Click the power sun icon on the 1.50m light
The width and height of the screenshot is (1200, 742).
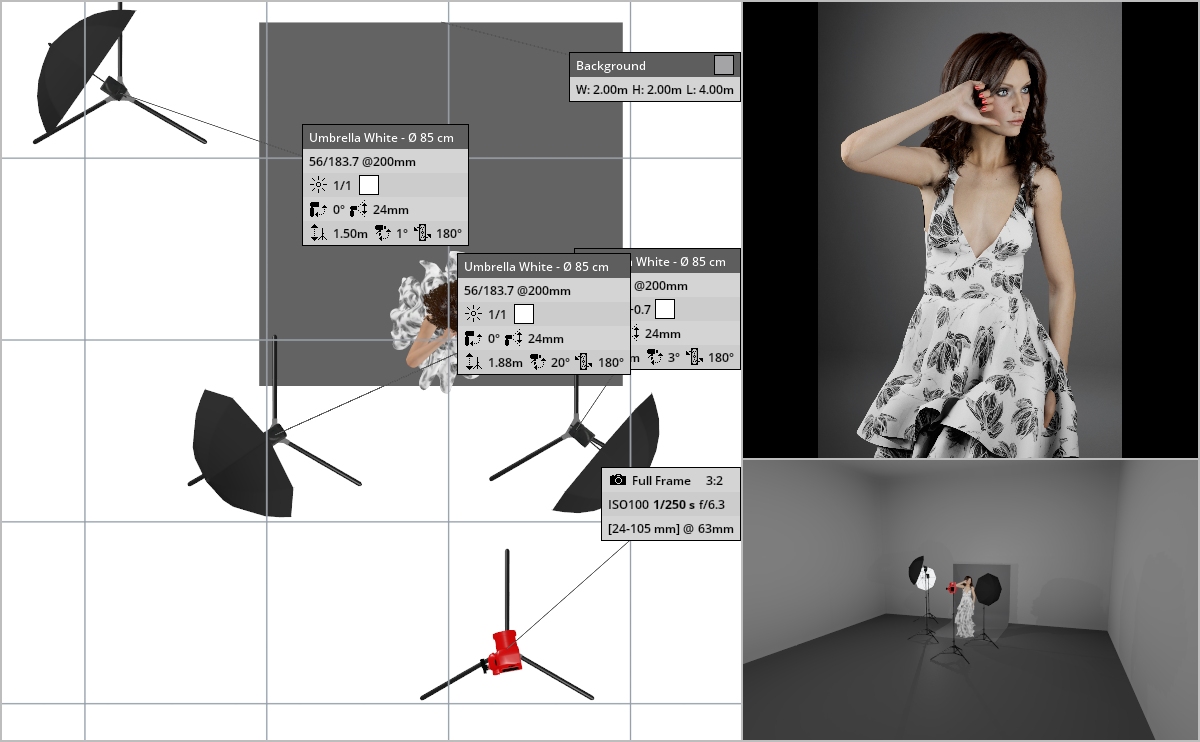point(318,185)
